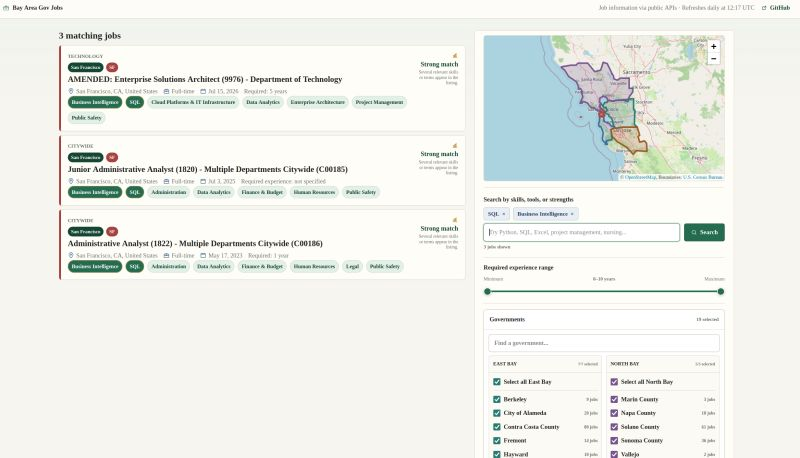
Task: Toggle the Fremont checkbox
Action: (497, 441)
